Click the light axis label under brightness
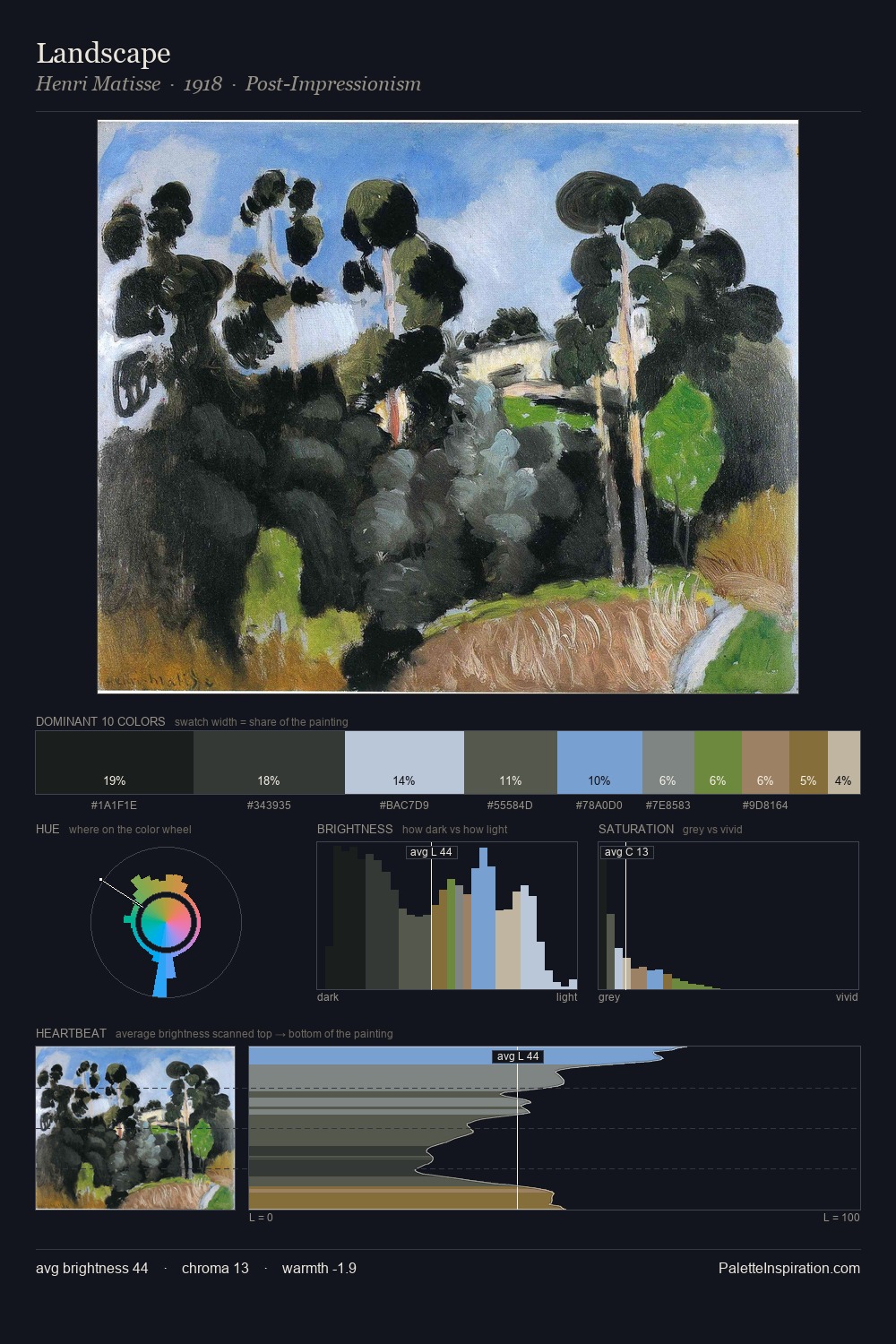The width and height of the screenshot is (896, 1344). [566, 997]
